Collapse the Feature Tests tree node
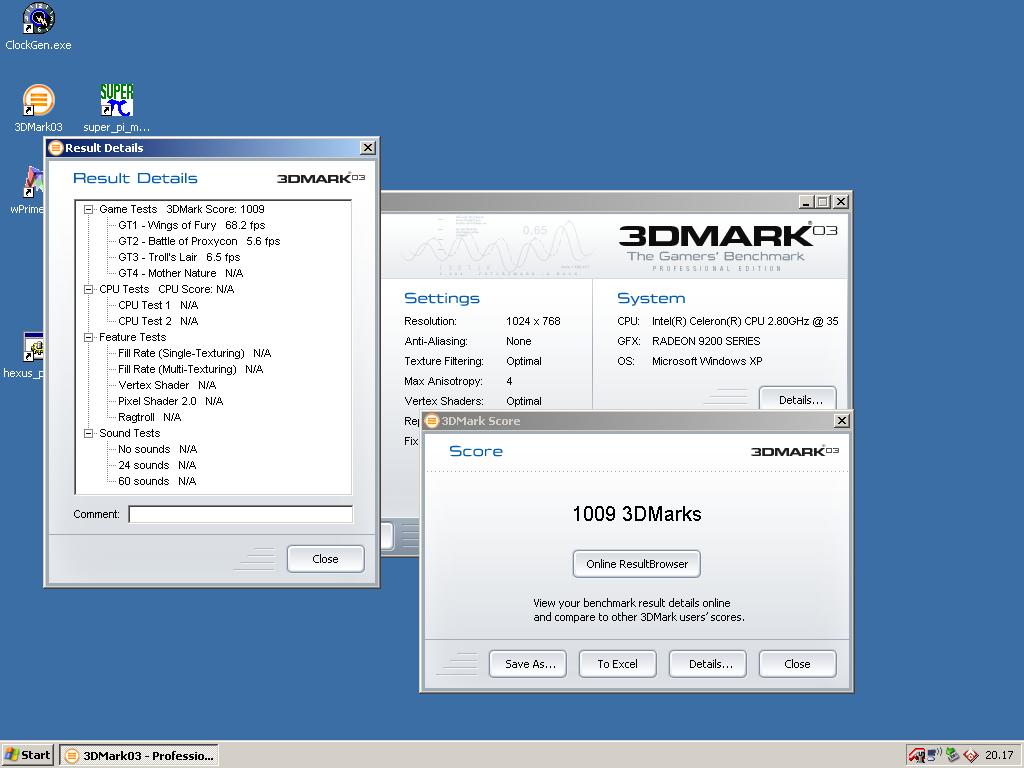The image size is (1024, 768). click(88, 338)
